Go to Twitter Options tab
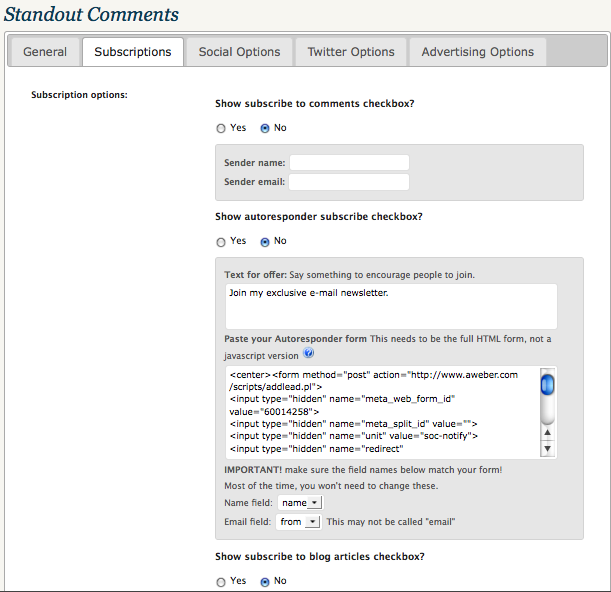 (x=351, y=52)
